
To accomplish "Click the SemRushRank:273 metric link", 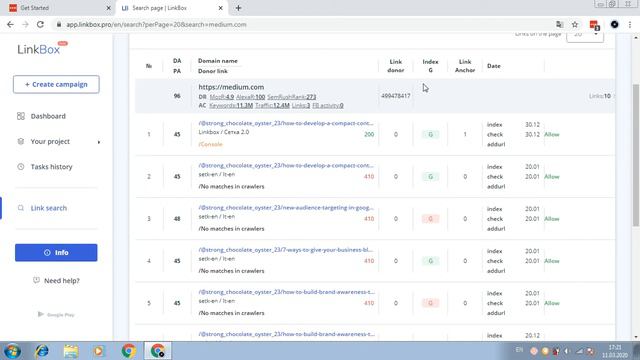I will point(292,97).
